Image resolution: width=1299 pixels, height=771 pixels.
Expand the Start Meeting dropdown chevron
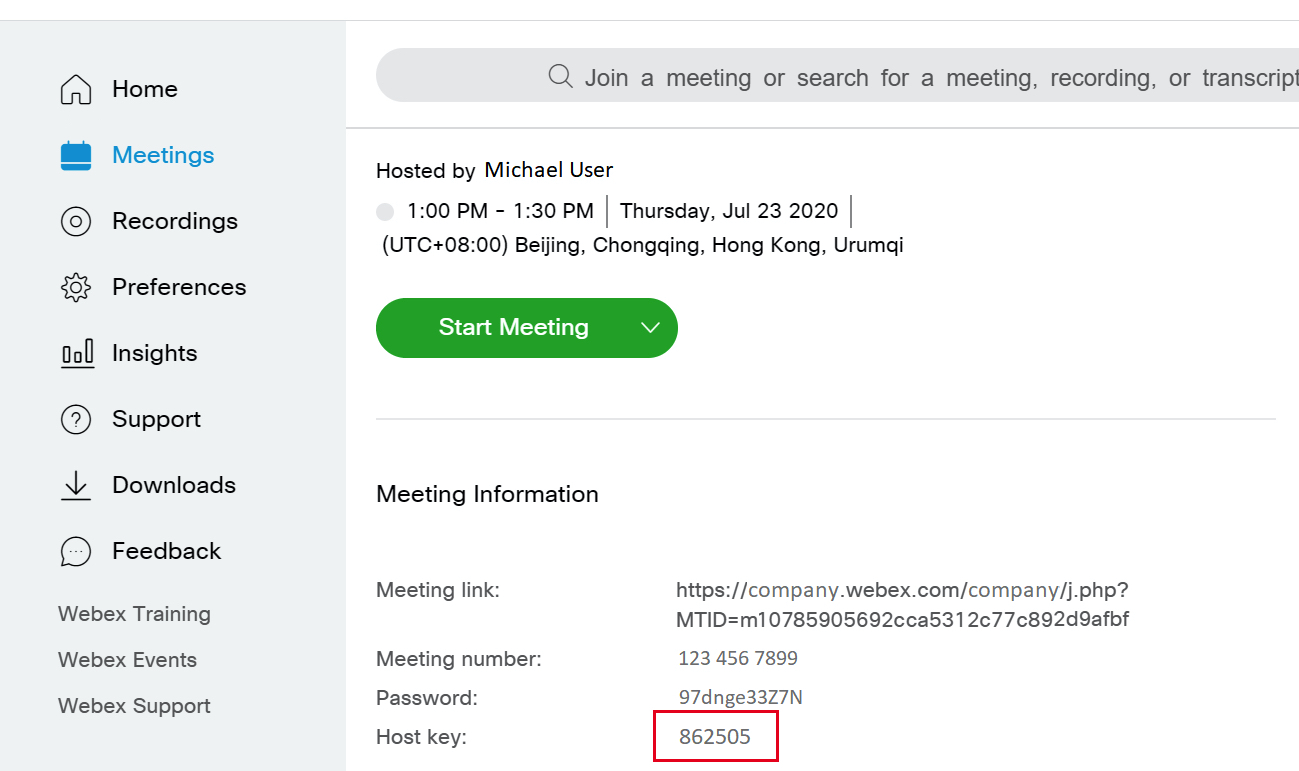pos(650,327)
